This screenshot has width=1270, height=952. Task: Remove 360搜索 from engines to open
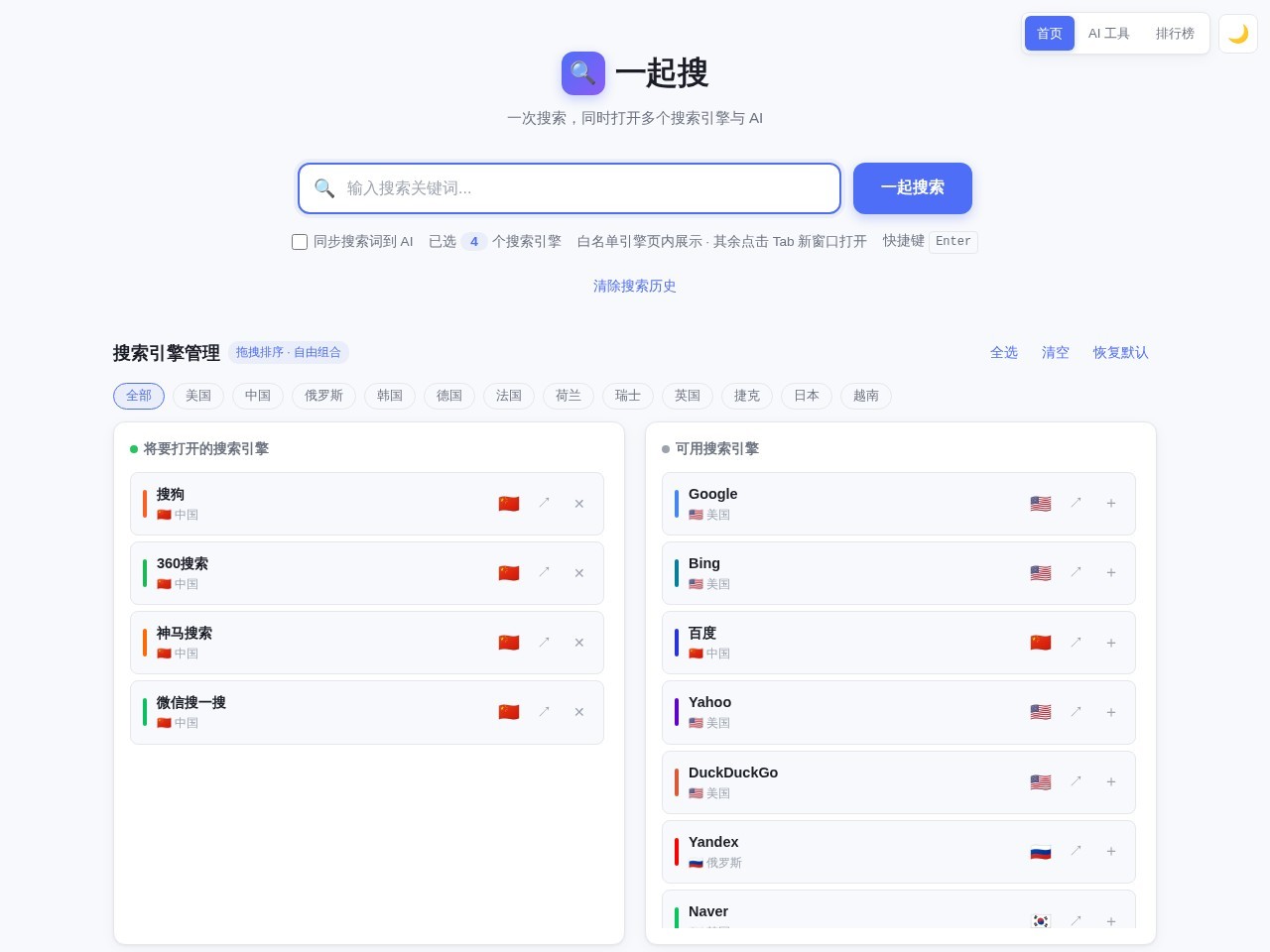pyautogui.click(x=579, y=573)
